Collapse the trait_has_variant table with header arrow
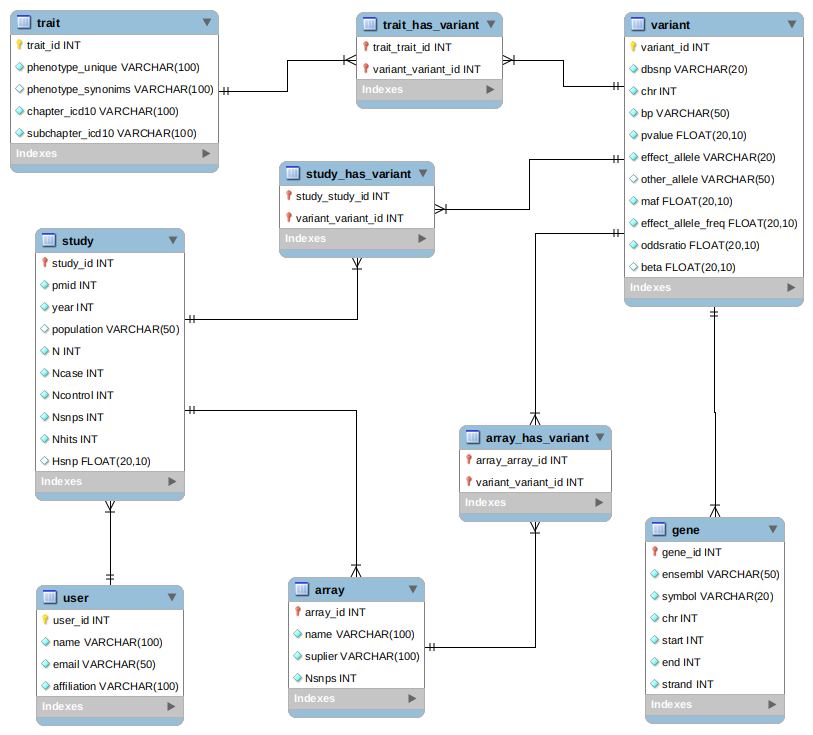 tap(490, 24)
